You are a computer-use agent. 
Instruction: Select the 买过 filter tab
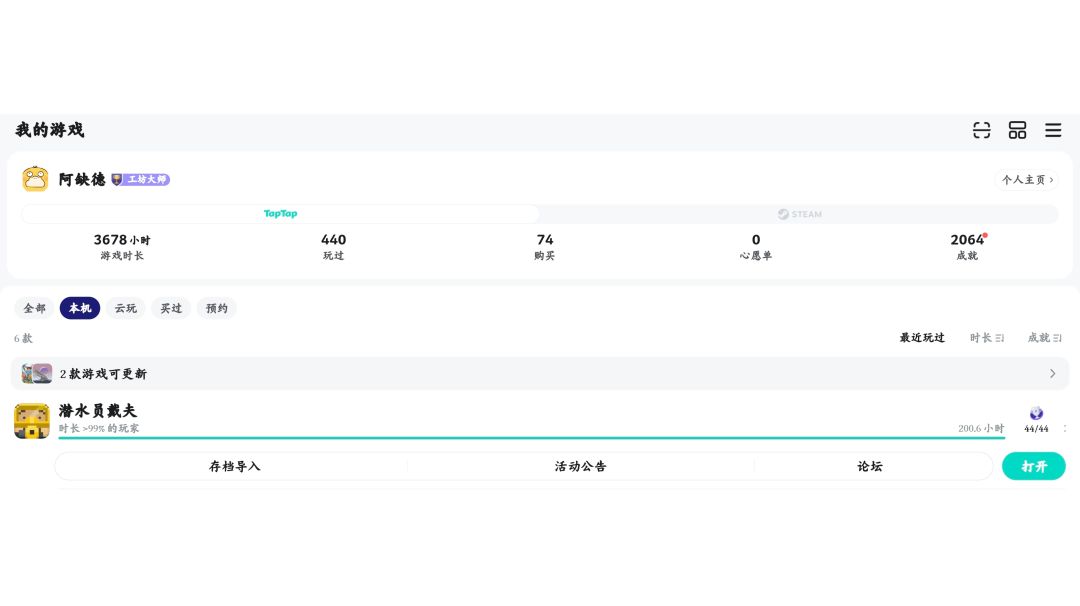(x=171, y=308)
